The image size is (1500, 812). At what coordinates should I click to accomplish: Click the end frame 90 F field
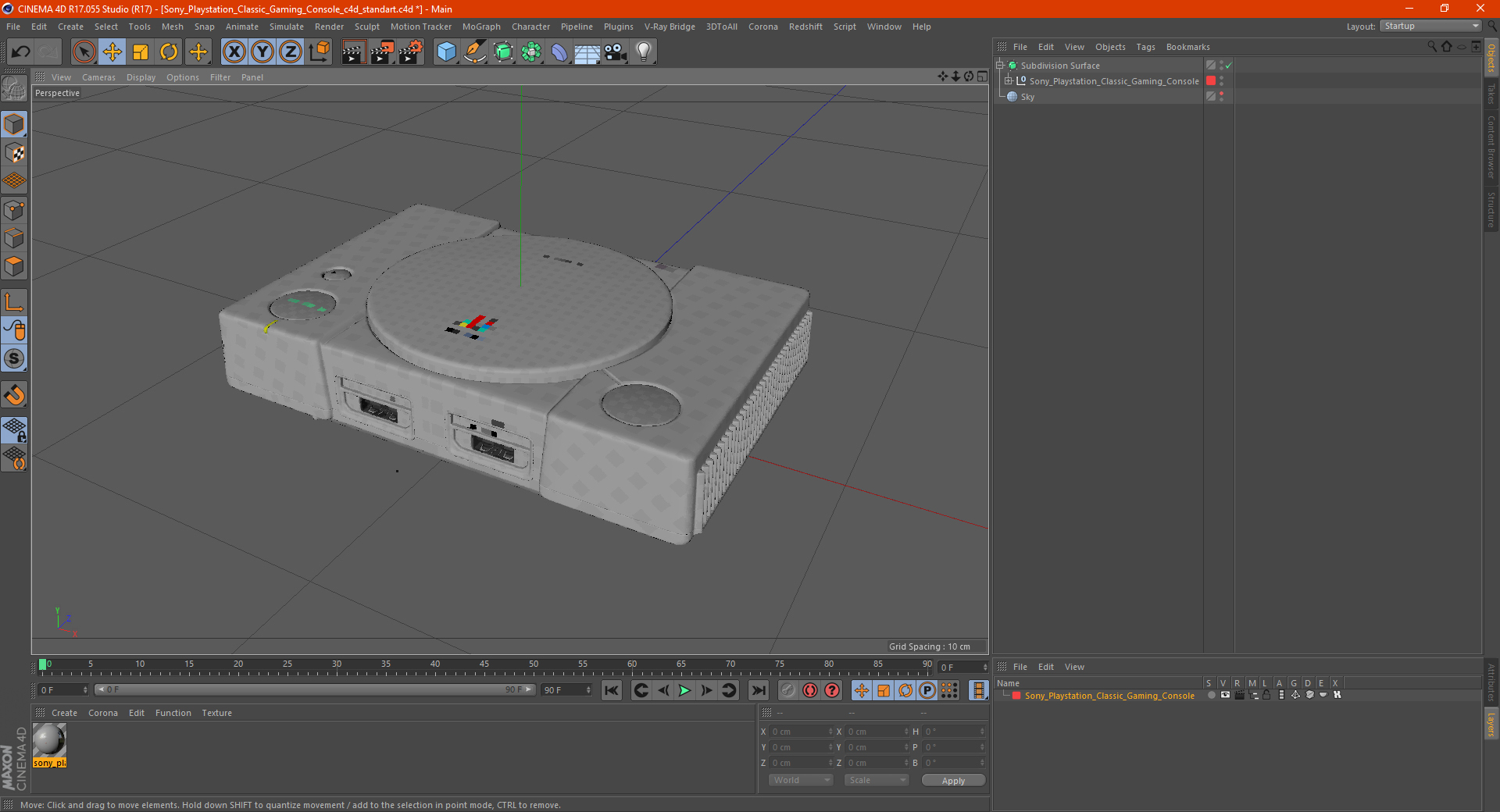pyautogui.click(x=566, y=690)
